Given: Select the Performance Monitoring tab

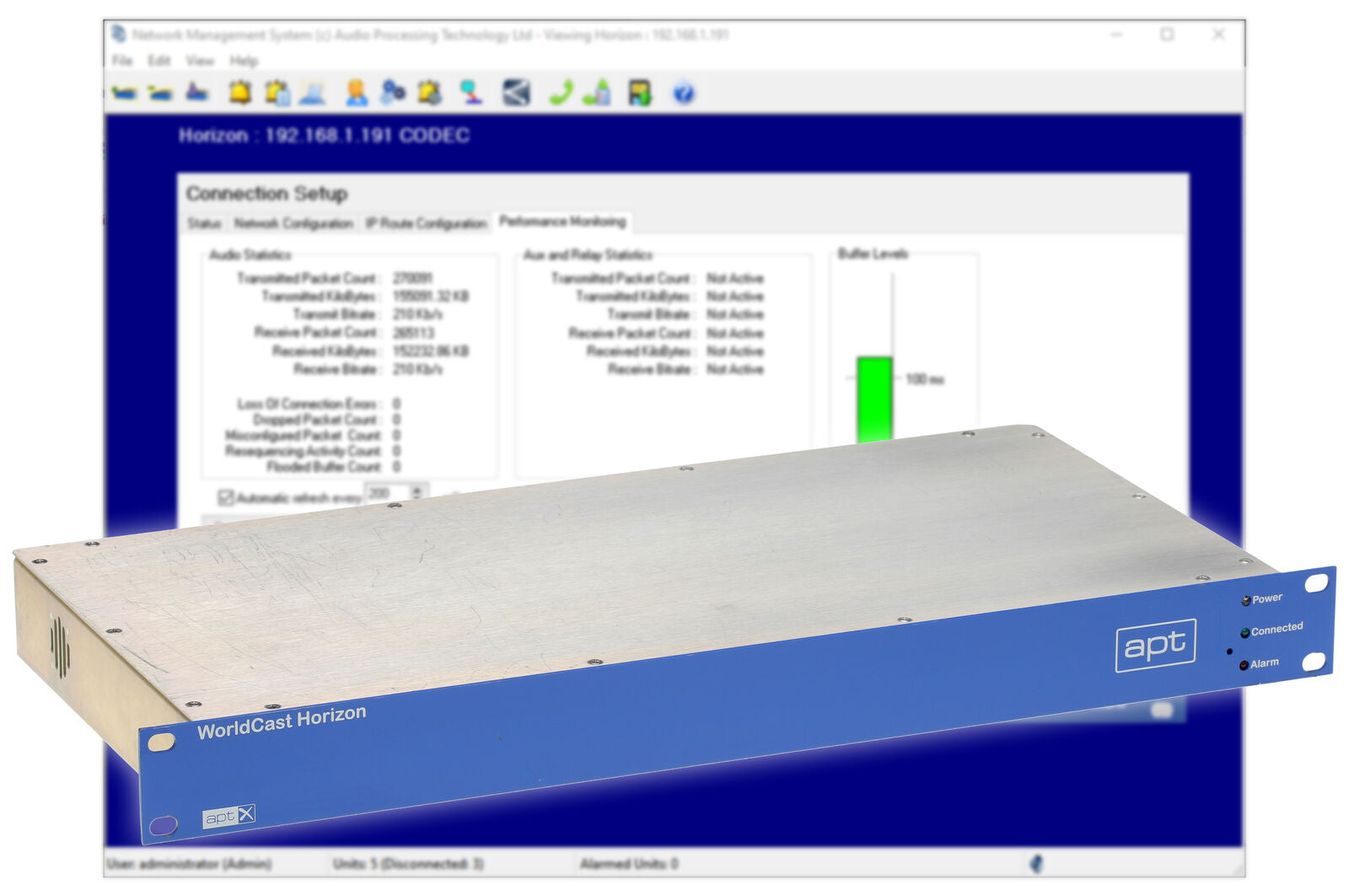Looking at the screenshot, I should [562, 222].
